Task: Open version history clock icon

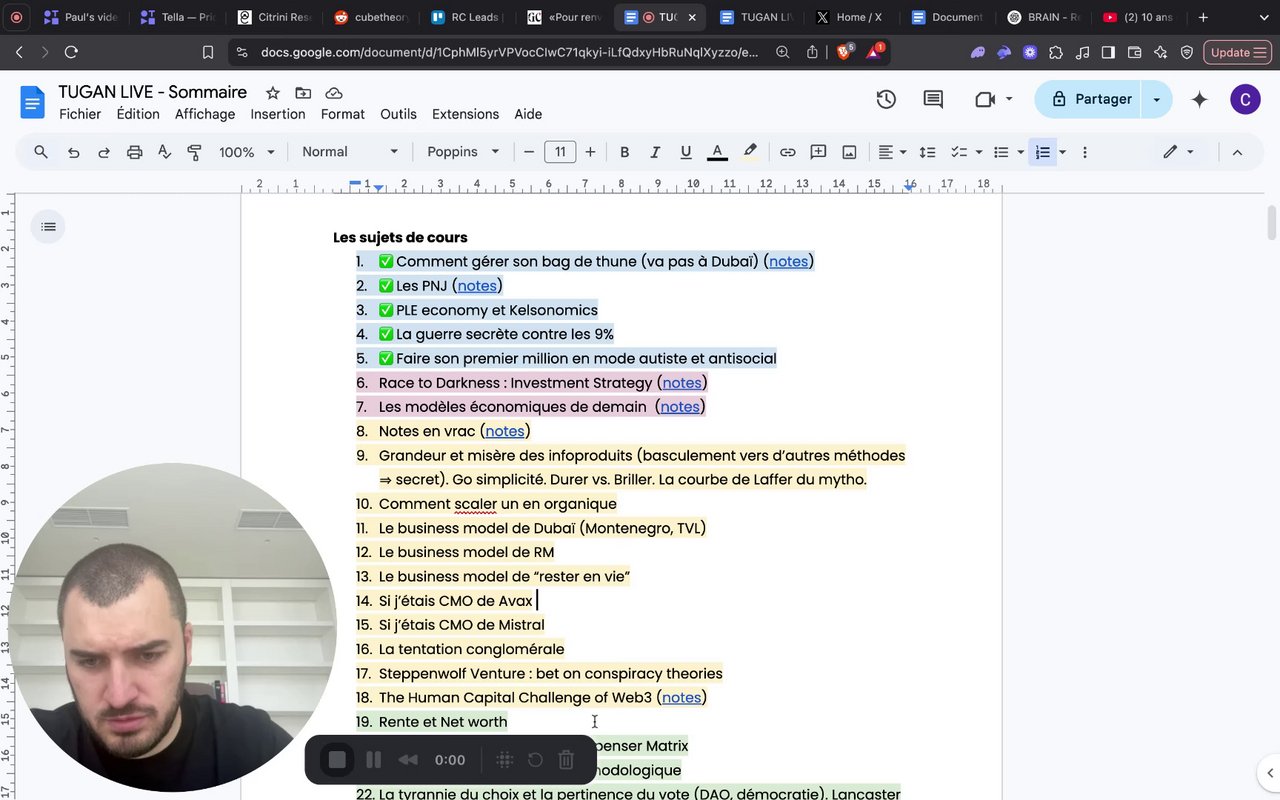Action: click(886, 99)
